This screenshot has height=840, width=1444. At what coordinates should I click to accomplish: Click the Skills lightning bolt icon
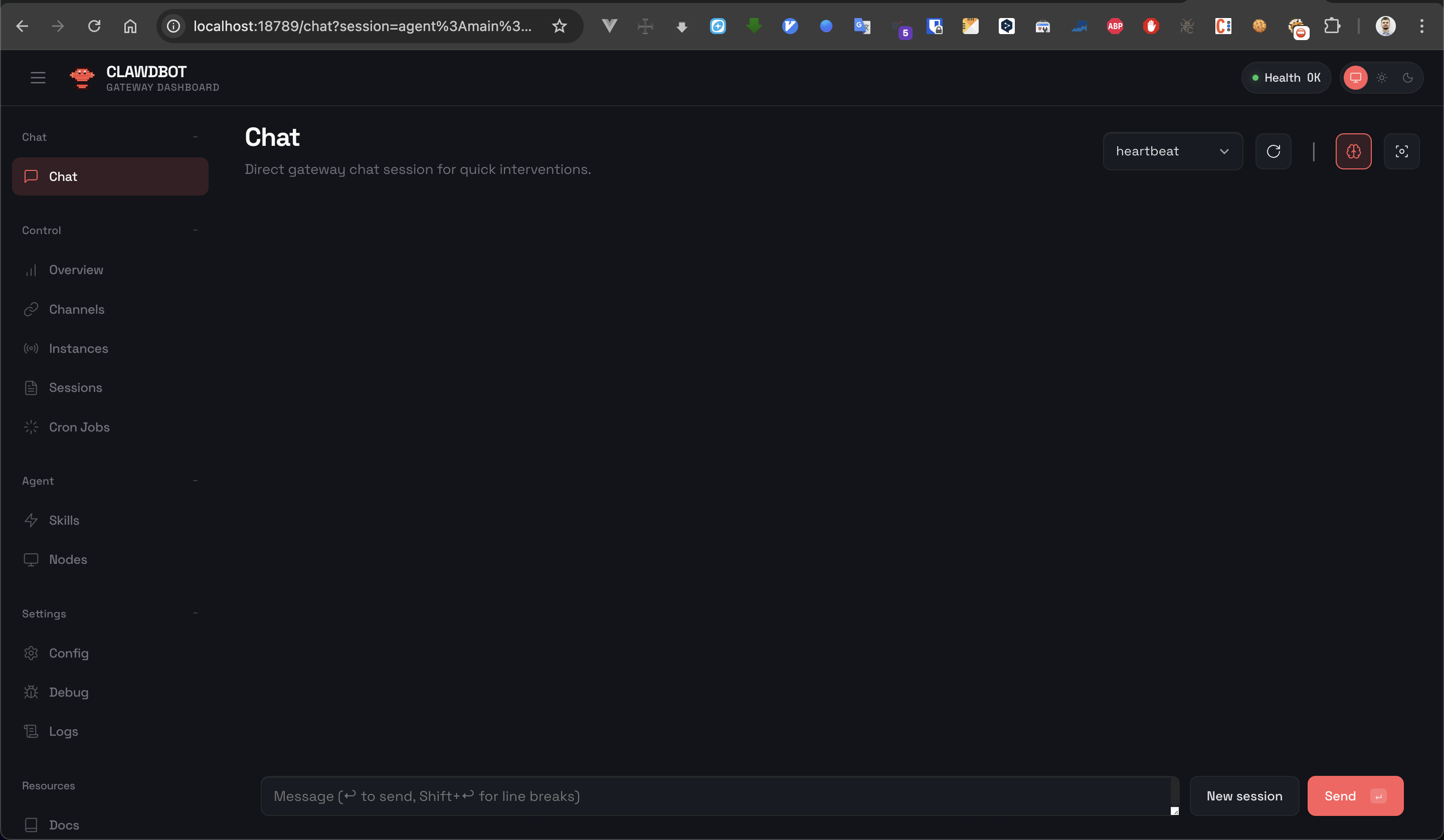coord(31,520)
